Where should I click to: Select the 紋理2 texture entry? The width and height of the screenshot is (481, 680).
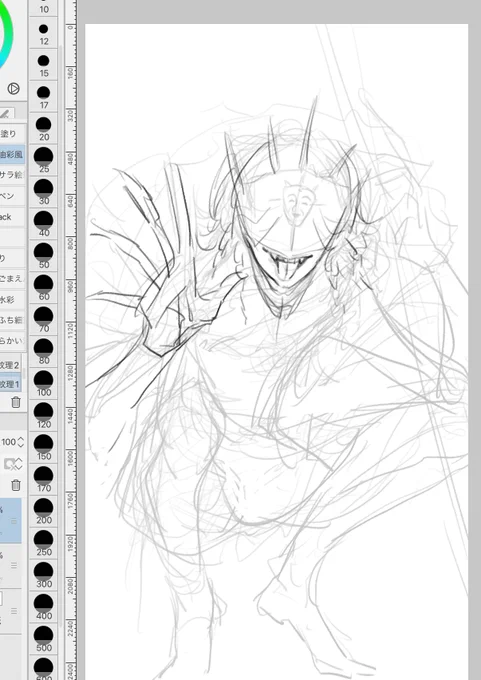pyautogui.click(x=11, y=365)
